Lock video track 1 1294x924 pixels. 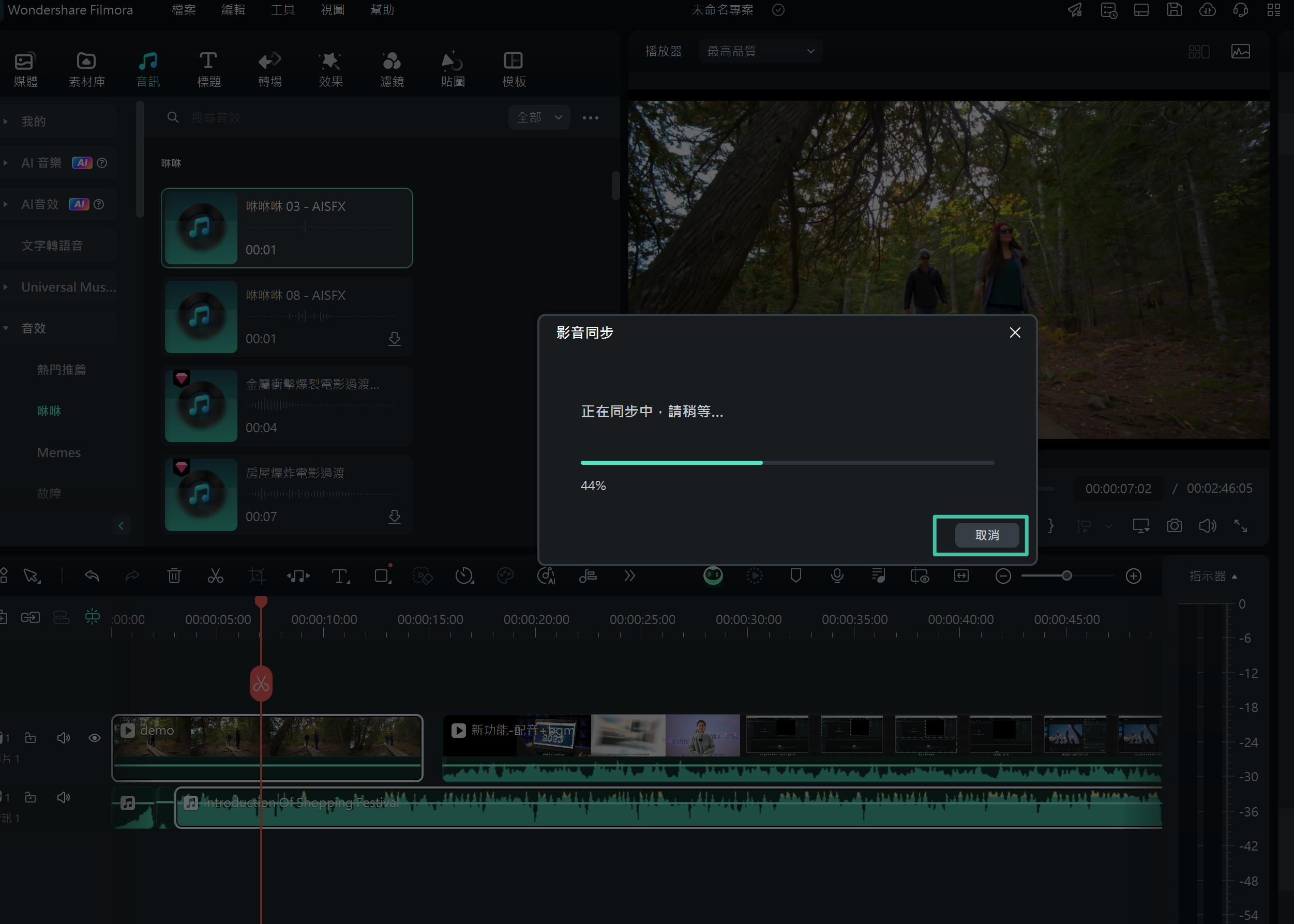(31, 738)
